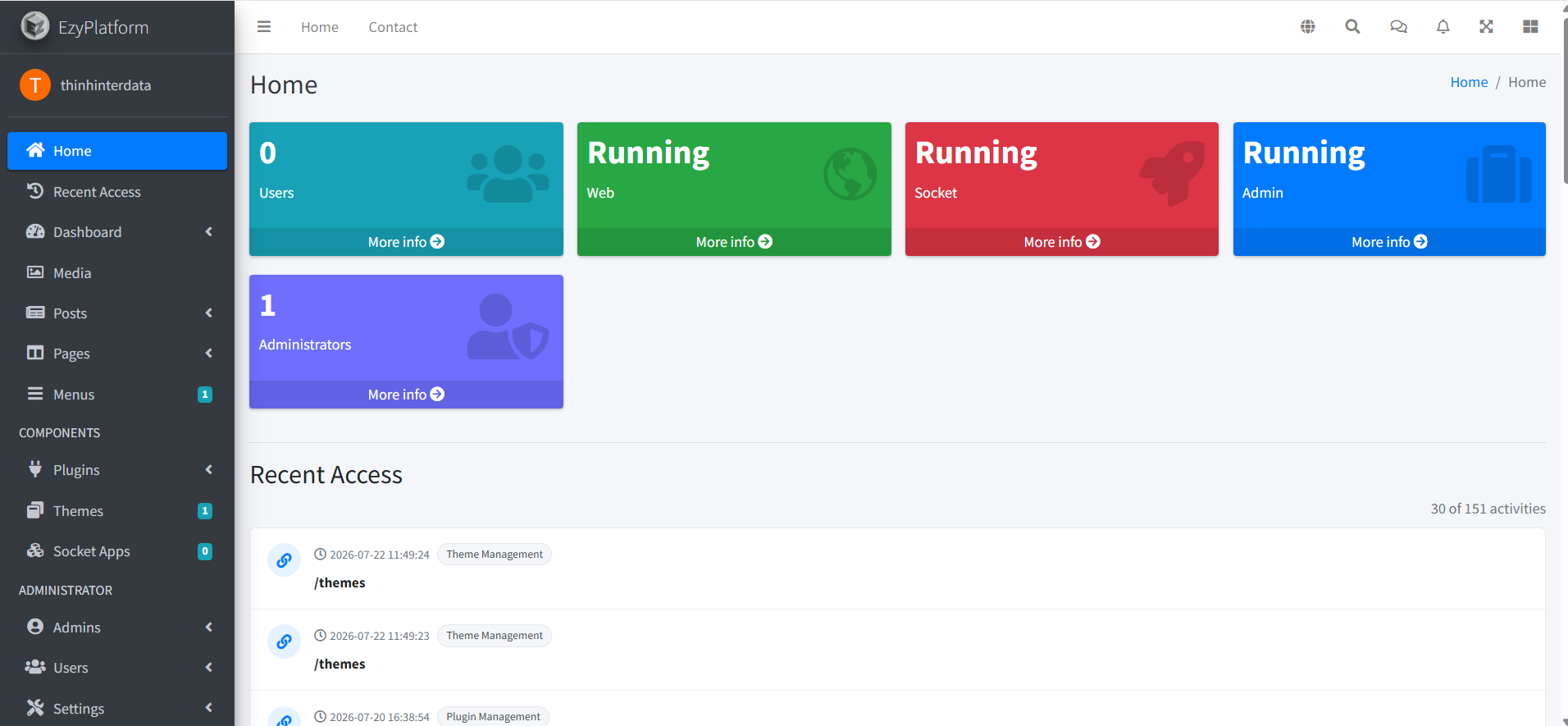Click the Home breadcrumb link

coord(1469,82)
